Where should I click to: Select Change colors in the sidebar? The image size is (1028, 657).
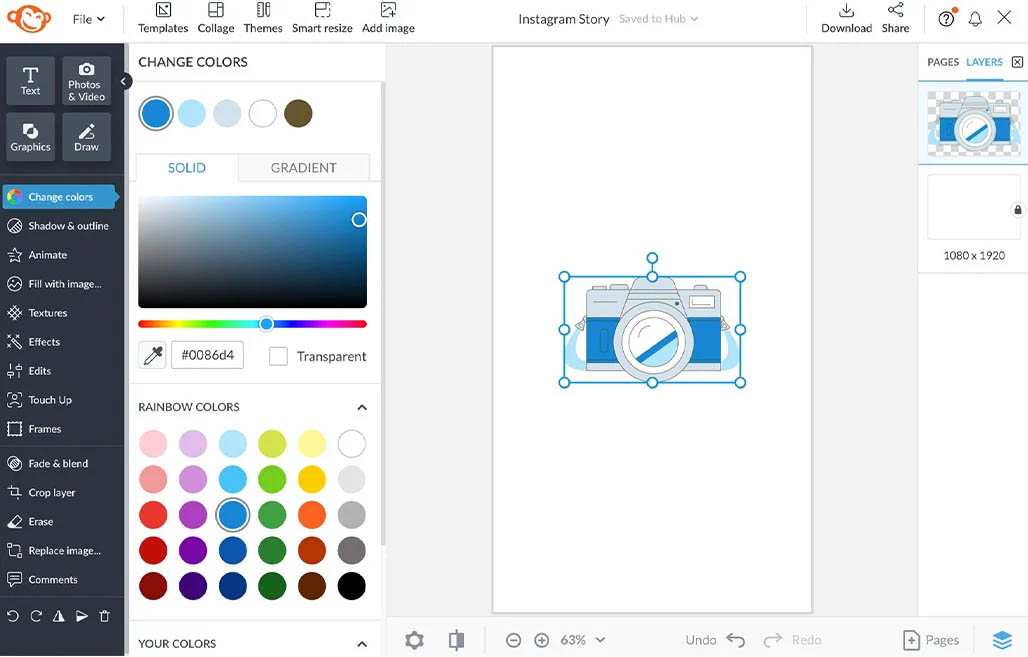[60, 197]
